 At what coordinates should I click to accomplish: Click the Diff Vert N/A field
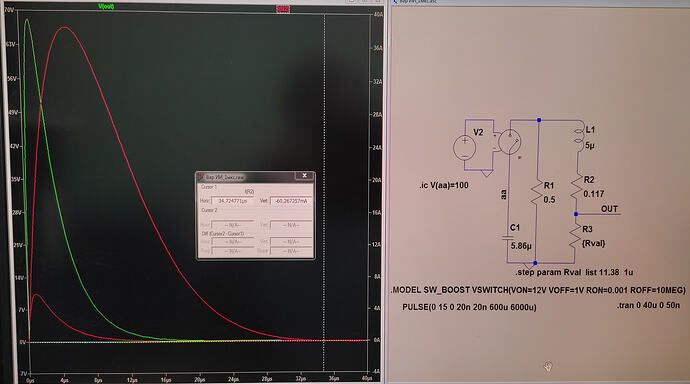[x=290, y=241]
